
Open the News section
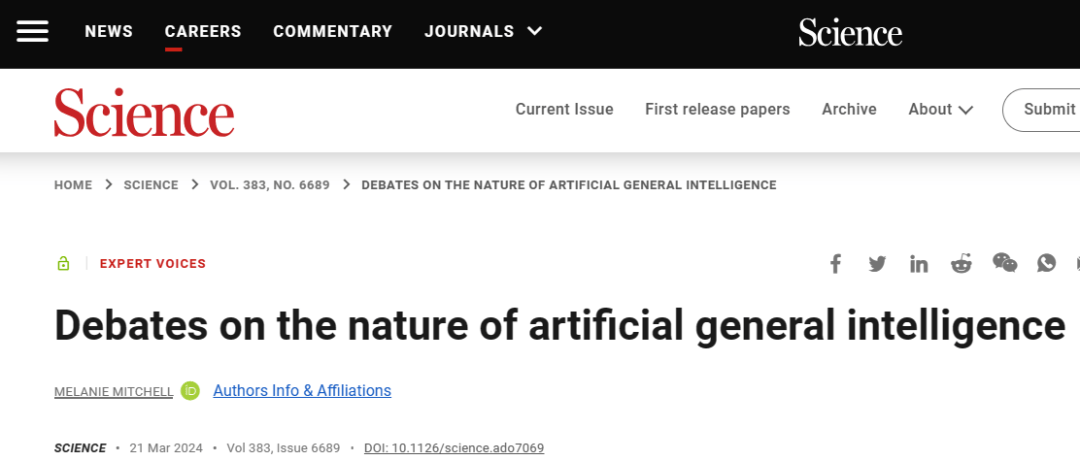click(x=109, y=31)
